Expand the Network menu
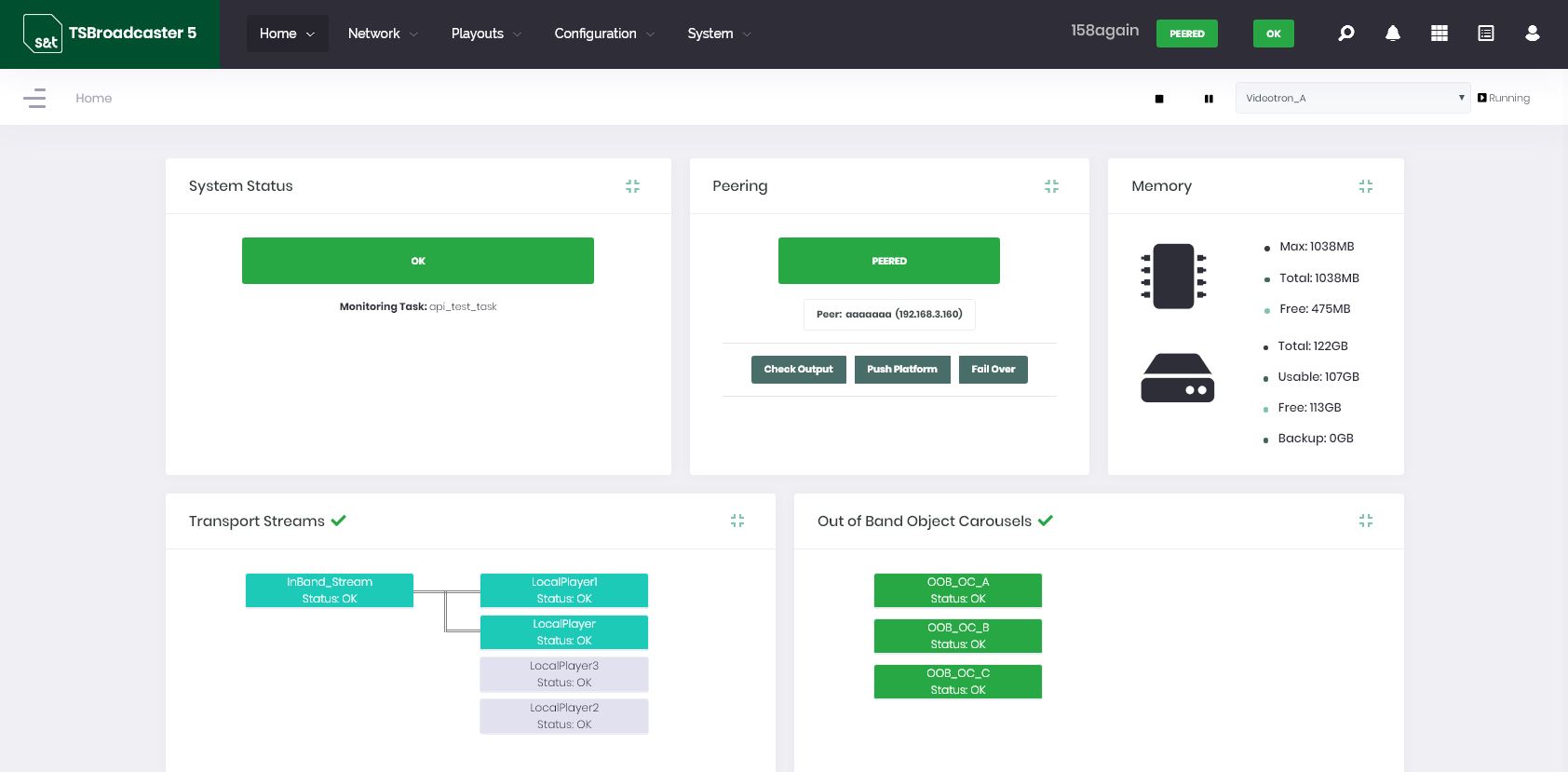This screenshot has height=772, width=1568. point(382,34)
